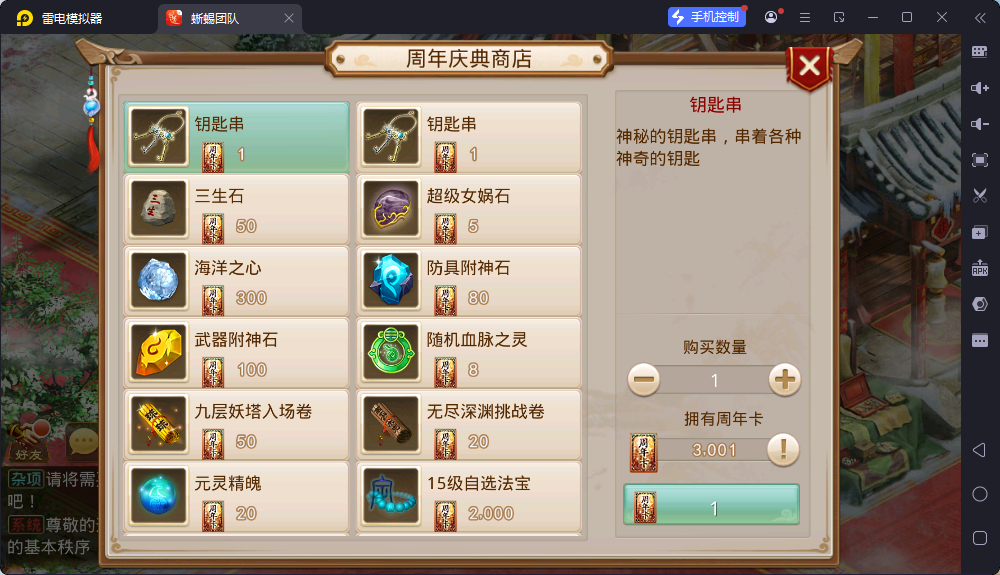
Task: Select 防具附神石 item
Action: point(469,282)
